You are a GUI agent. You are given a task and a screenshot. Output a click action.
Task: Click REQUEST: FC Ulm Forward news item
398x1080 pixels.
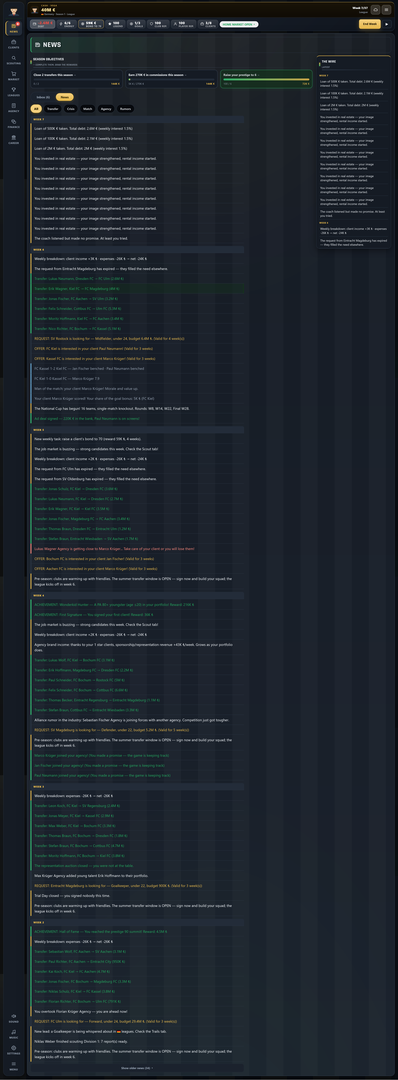[138, 1021]
